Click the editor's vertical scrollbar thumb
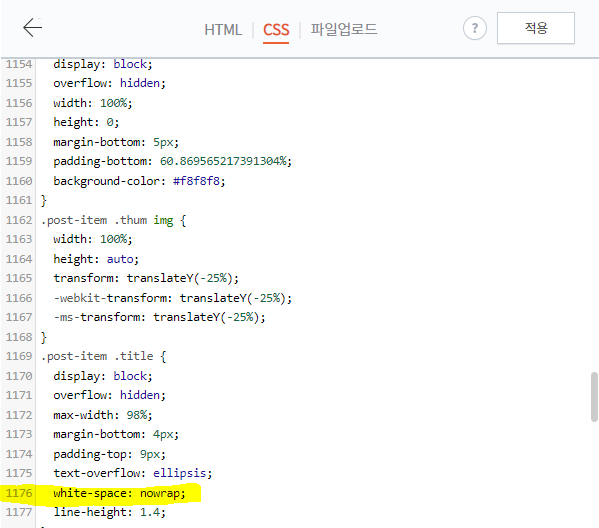The height and width of the screenshot is (528, 599). pos(594,397)
